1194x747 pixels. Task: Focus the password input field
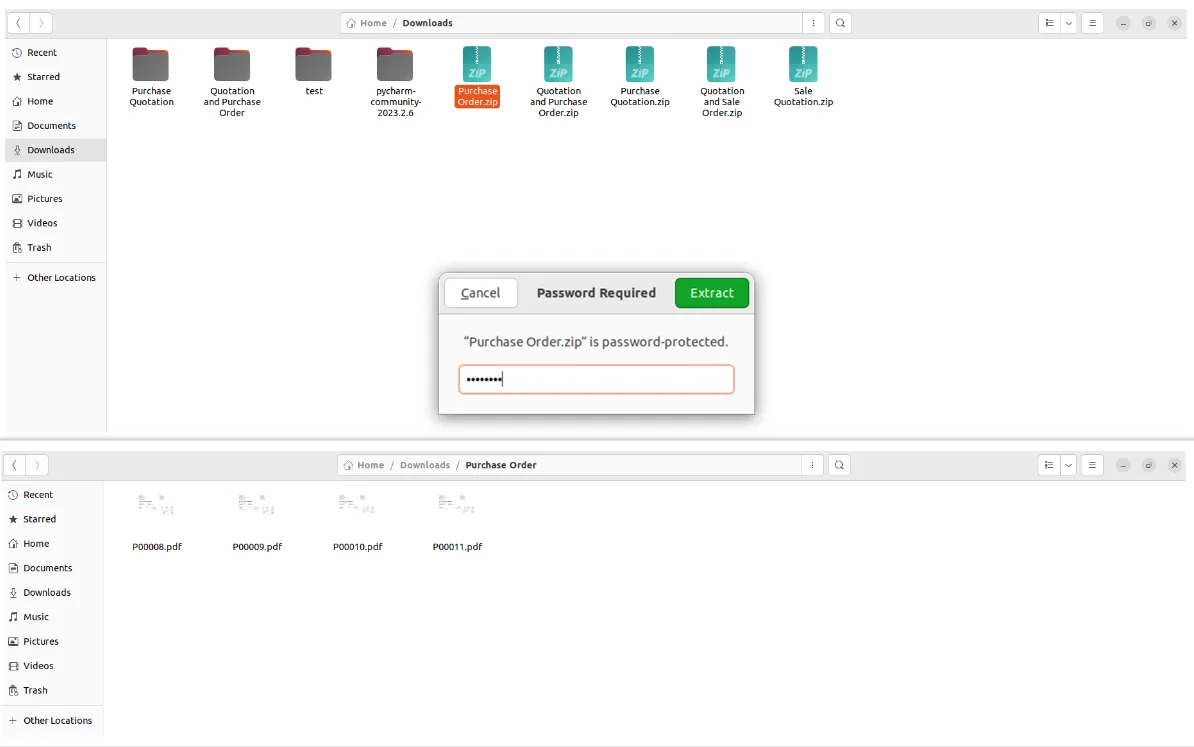(596, 379)
